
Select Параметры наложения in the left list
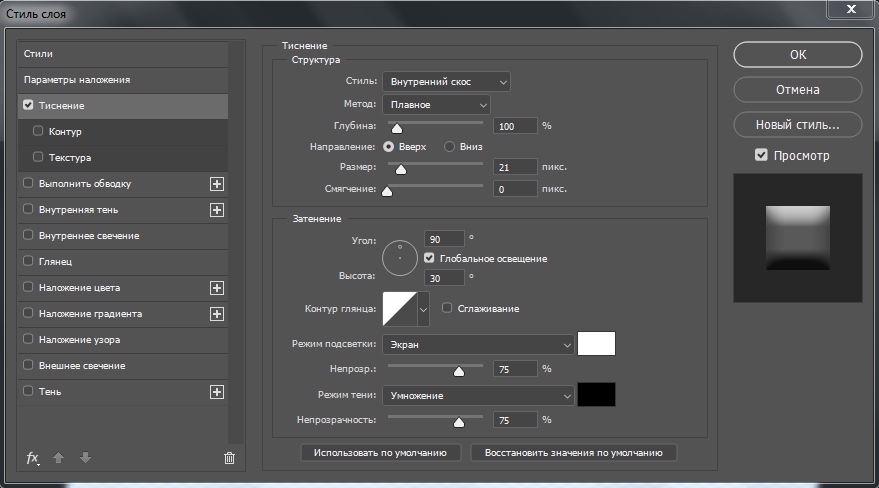pos(123,80)
